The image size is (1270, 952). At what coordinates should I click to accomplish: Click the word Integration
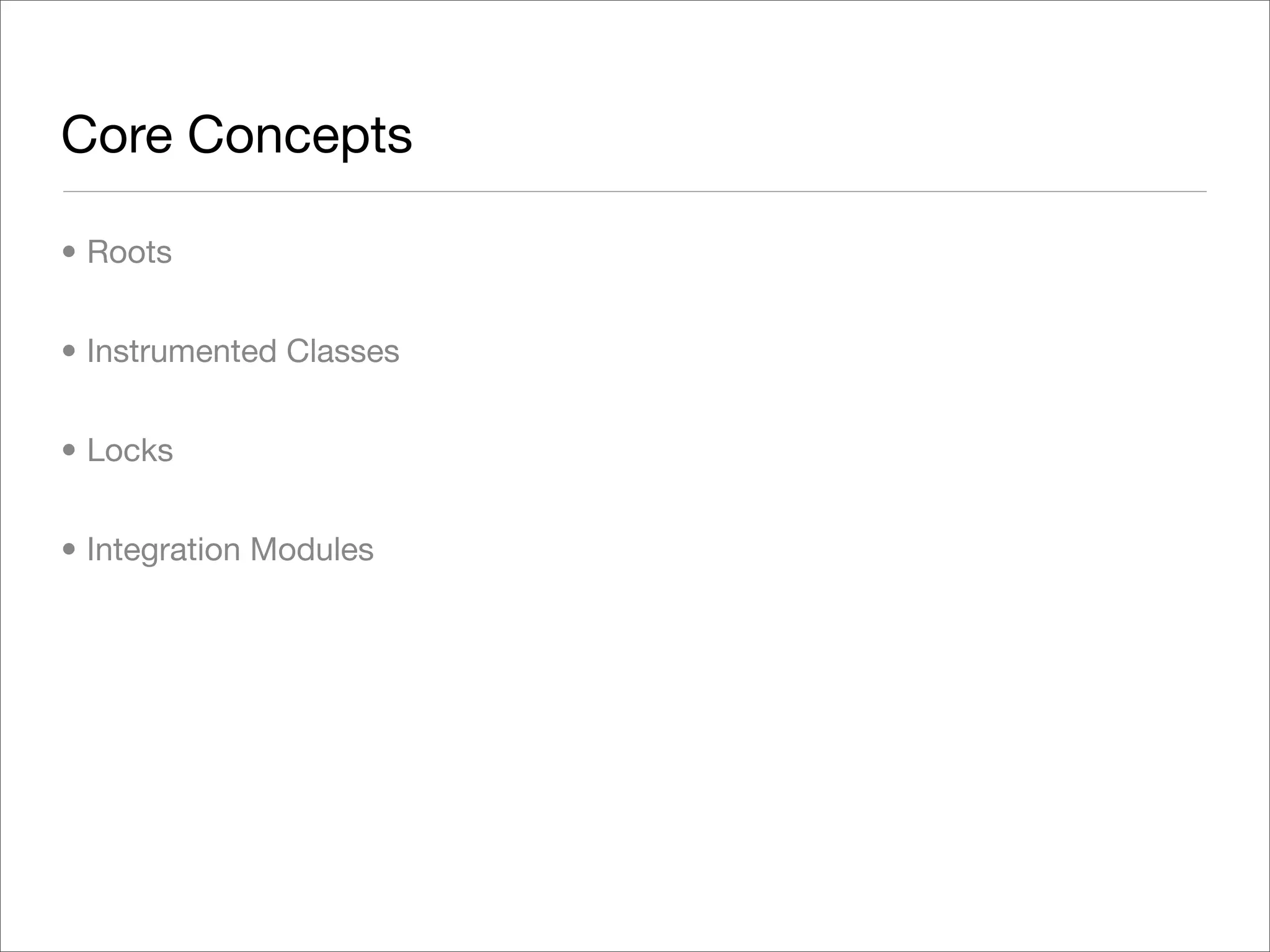tap(164, 550)
